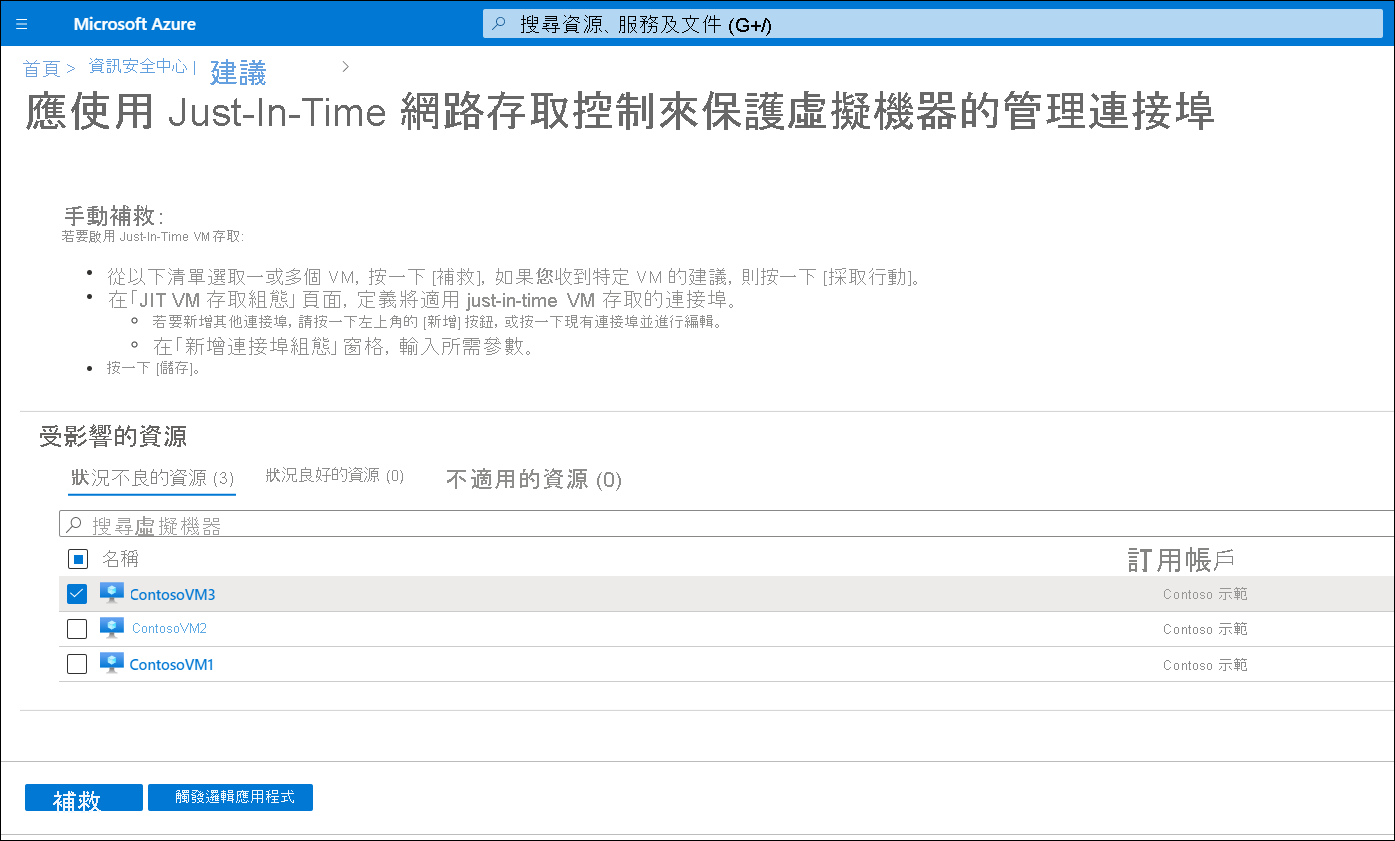Click the ContosoVM2 virtual machine icon
Viewport: 1395px width, 841px height.
pos(111,629)
